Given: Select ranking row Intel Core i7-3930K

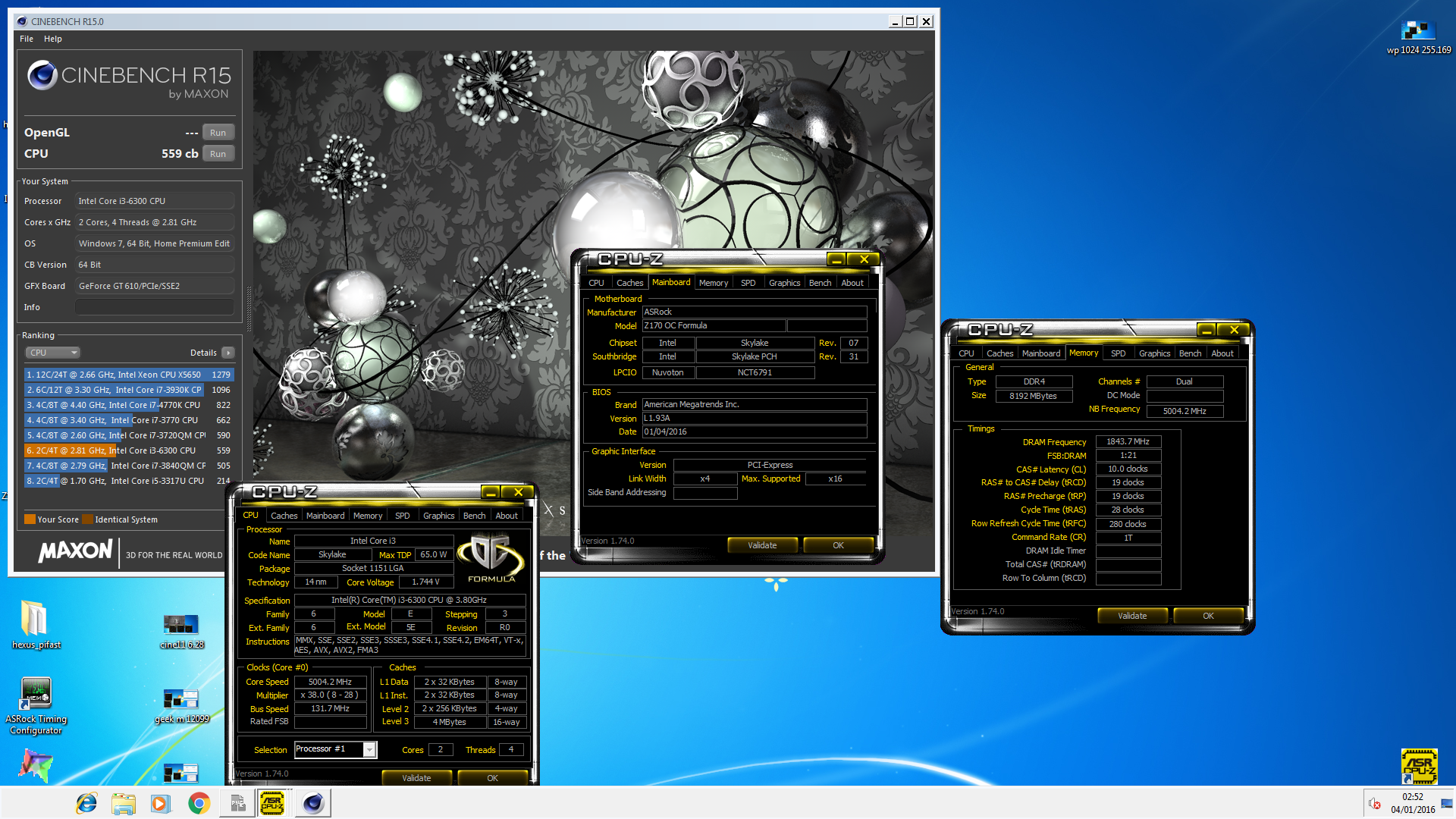Looking at the screenshot, I should (129, 390).
